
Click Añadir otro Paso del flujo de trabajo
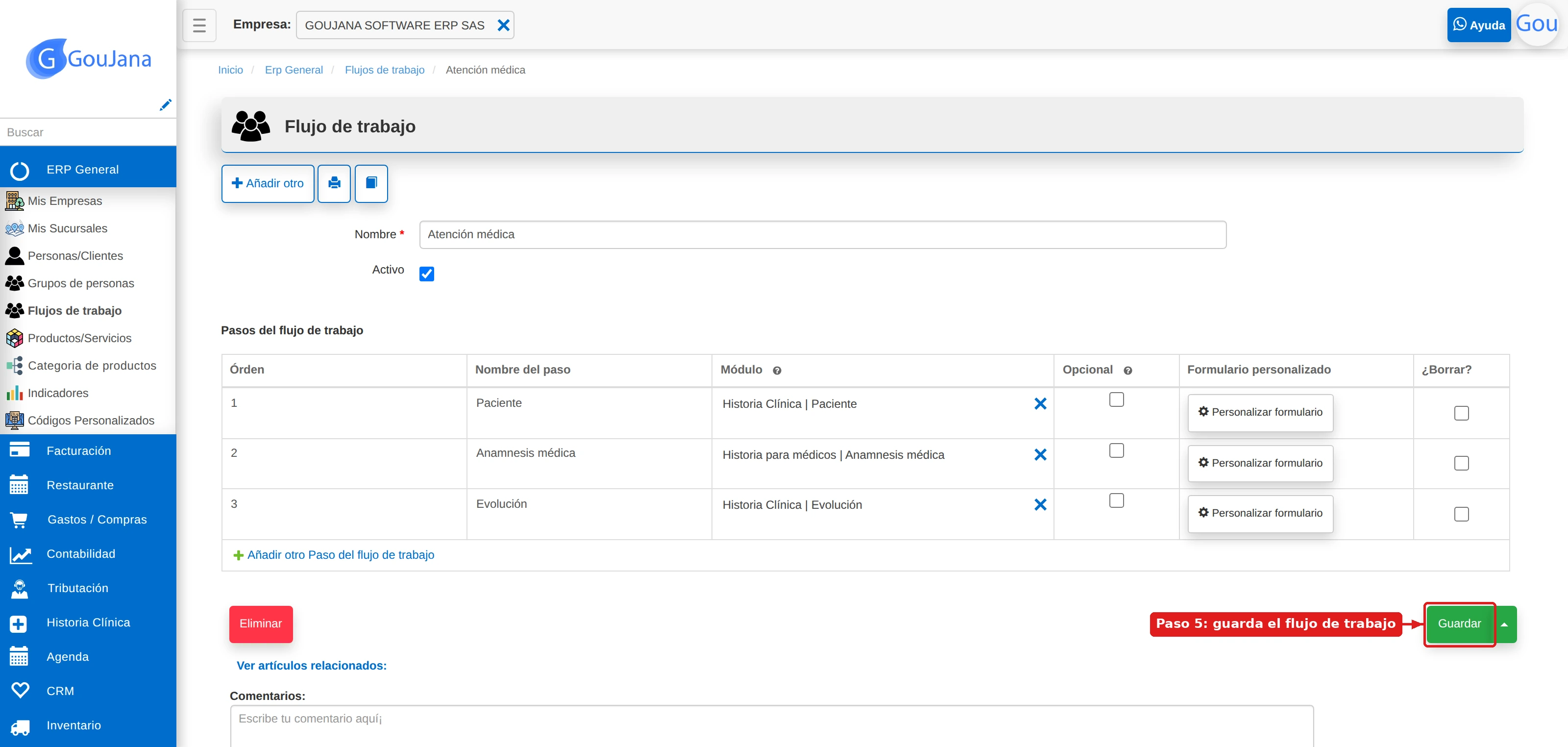click(x=334, y=555)
